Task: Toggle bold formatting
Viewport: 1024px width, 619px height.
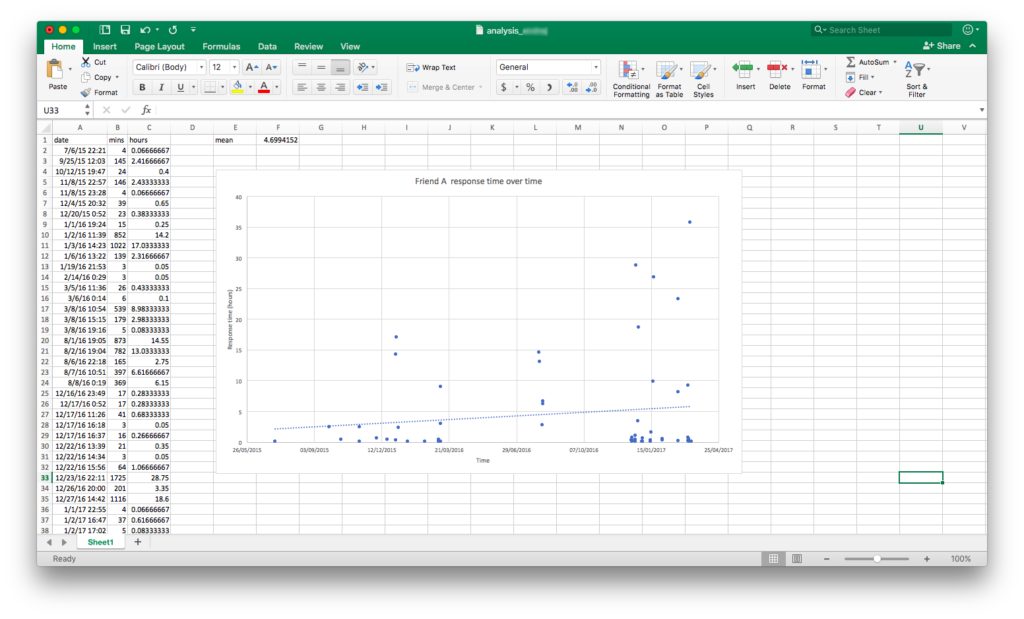Action: [x=142, y=87]
